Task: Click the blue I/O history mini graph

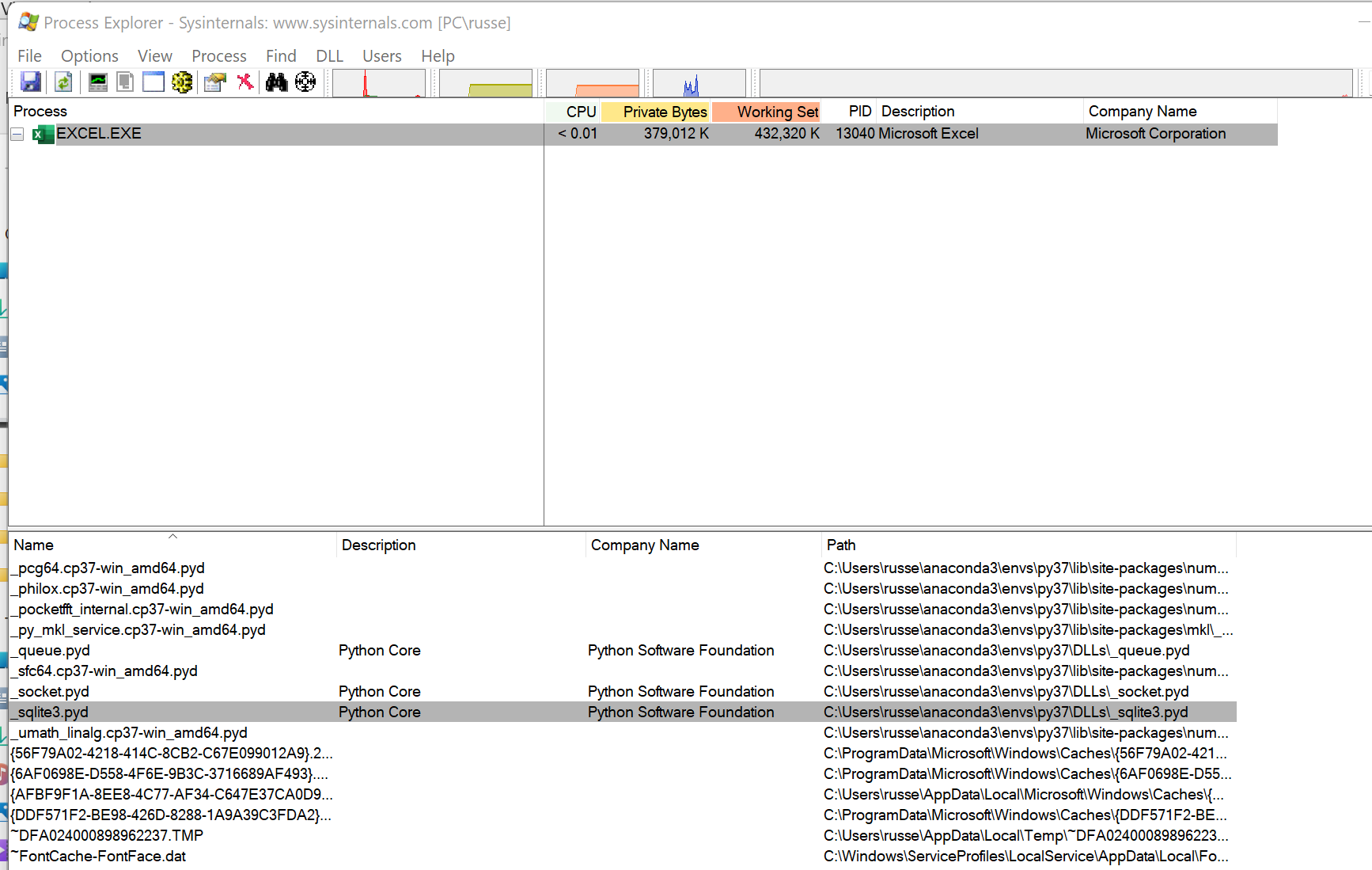Action: click(699, 83)
